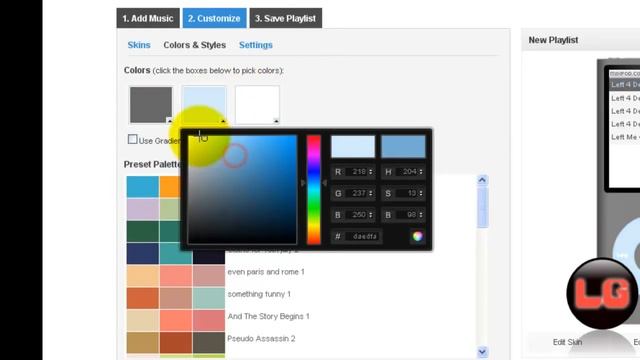Click the new color preview swatch
This screenshot has width=640, height=360.
click(x=353, y=147)
